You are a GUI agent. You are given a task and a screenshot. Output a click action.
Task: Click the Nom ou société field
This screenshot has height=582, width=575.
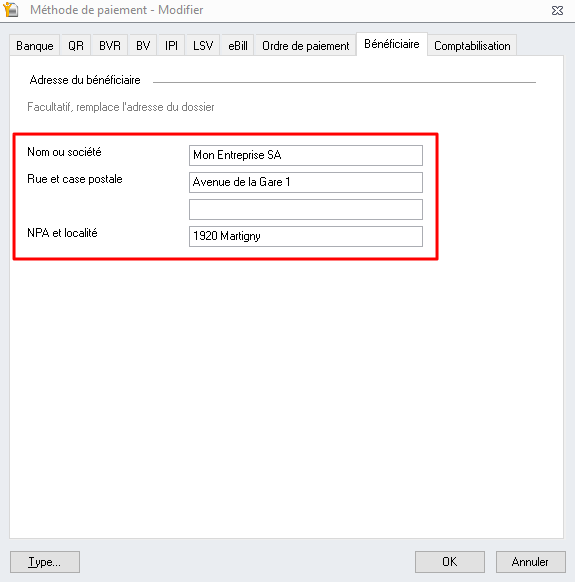306,155
